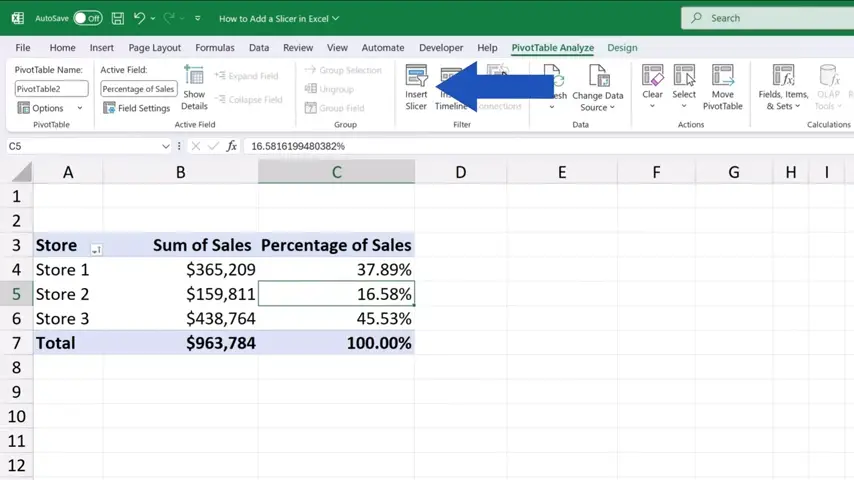Switch to the Design tab
Image resolution: width=854 pixels, height=480 pixels.
pyautogui.click(x=621, y=47)
